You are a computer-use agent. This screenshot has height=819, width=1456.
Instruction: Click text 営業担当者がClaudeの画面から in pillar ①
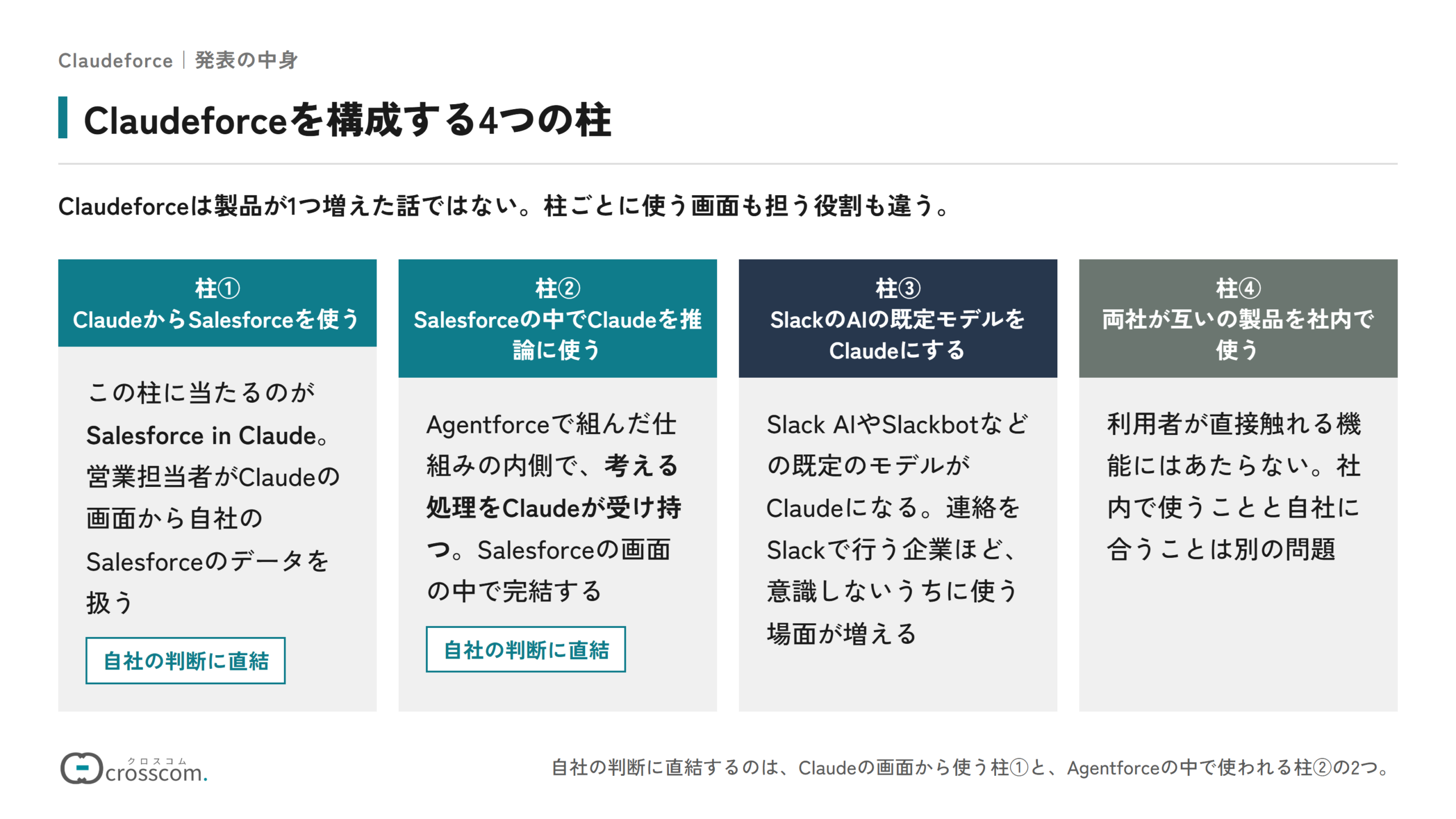pos(213,498)
